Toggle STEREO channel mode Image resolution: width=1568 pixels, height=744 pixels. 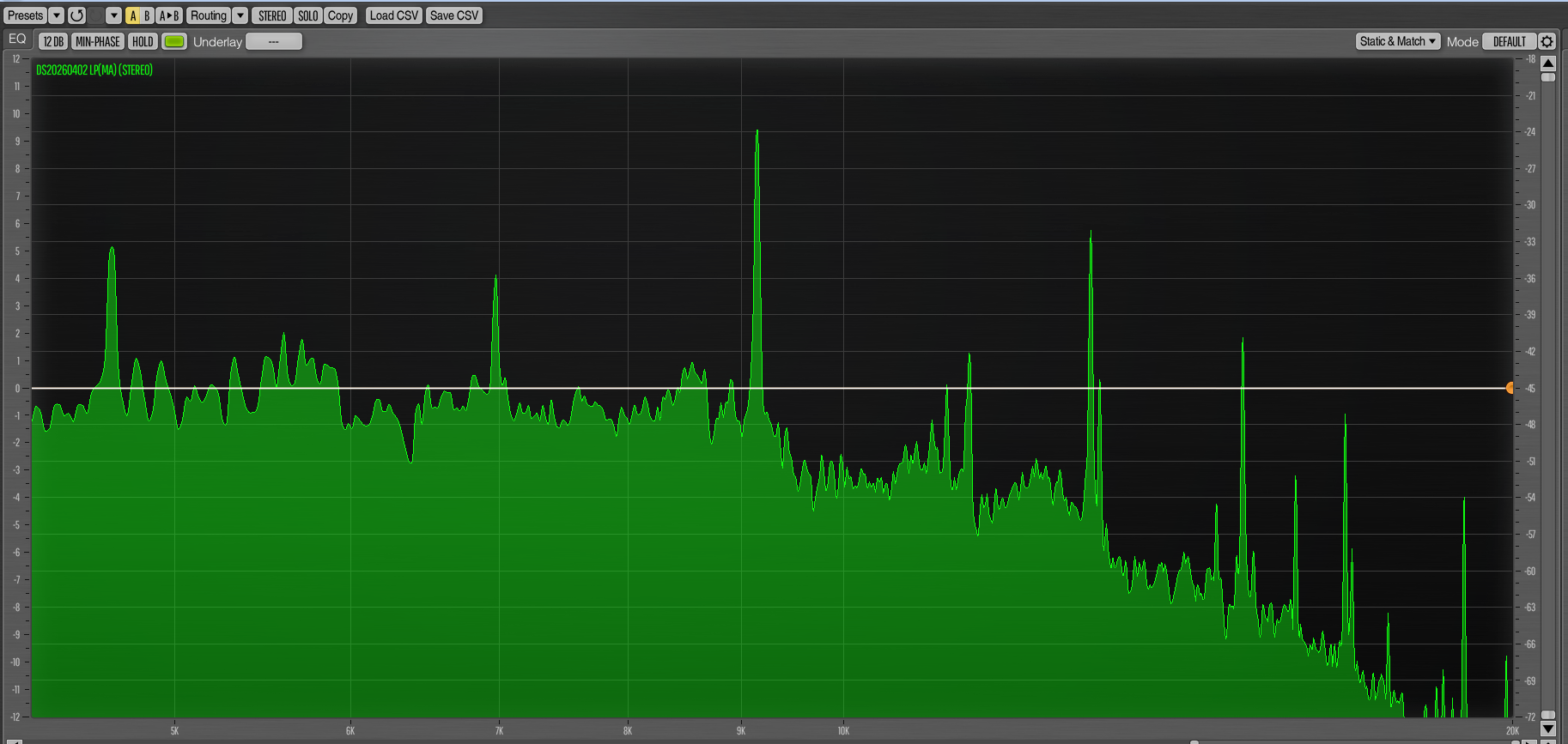pos(272,15)
